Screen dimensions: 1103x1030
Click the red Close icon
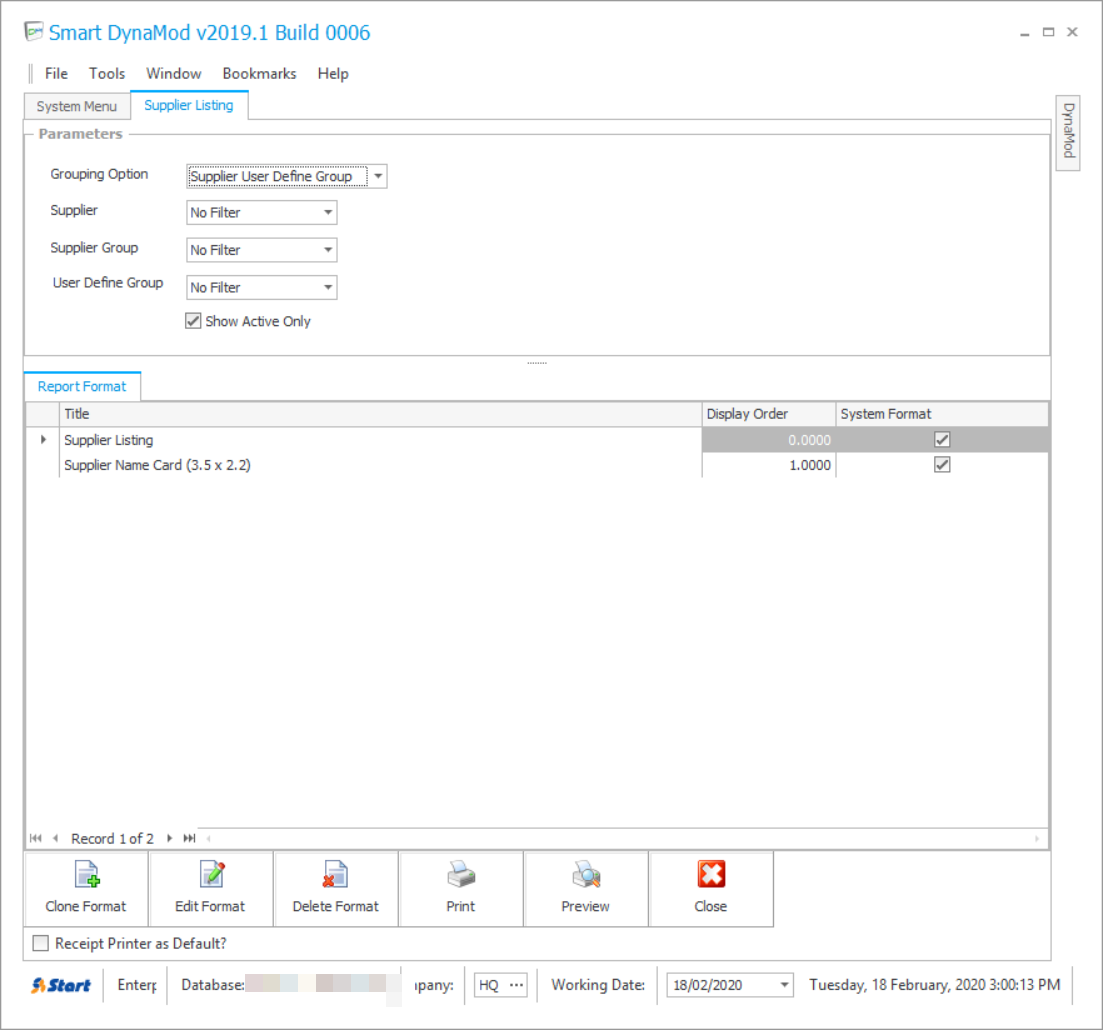(711, 874)
